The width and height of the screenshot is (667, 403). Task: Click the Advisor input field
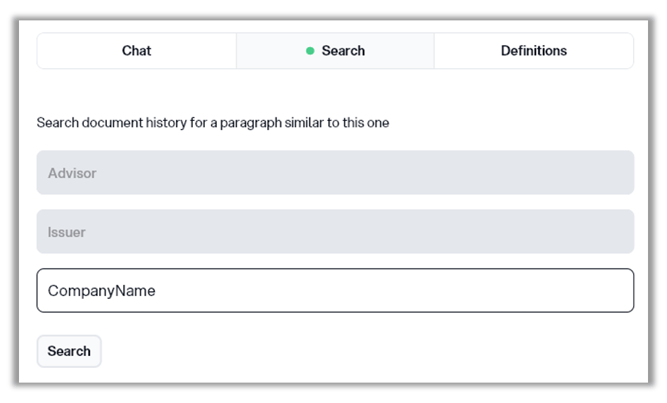[335, 173]
